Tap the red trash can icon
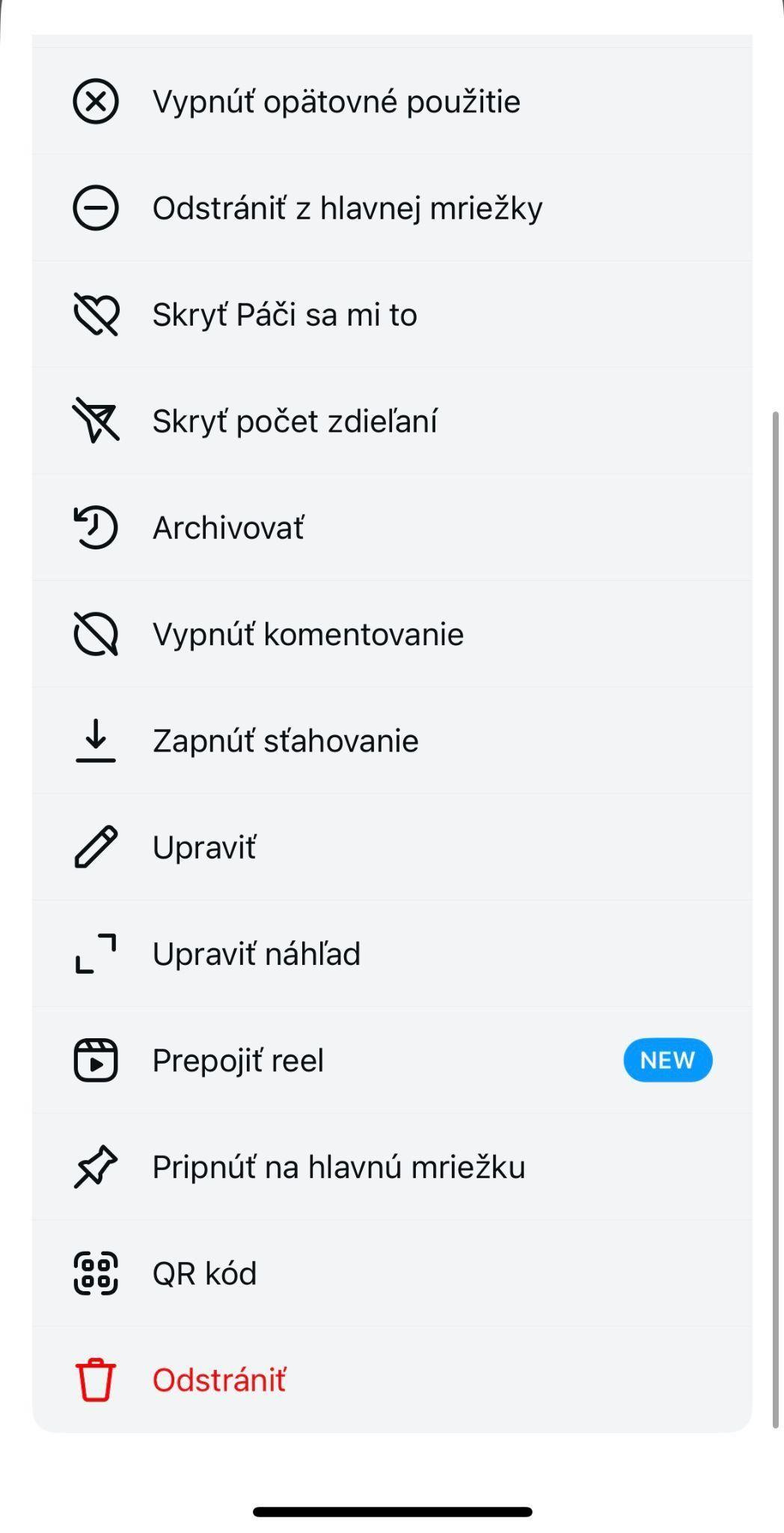 tap(96, 1380)
